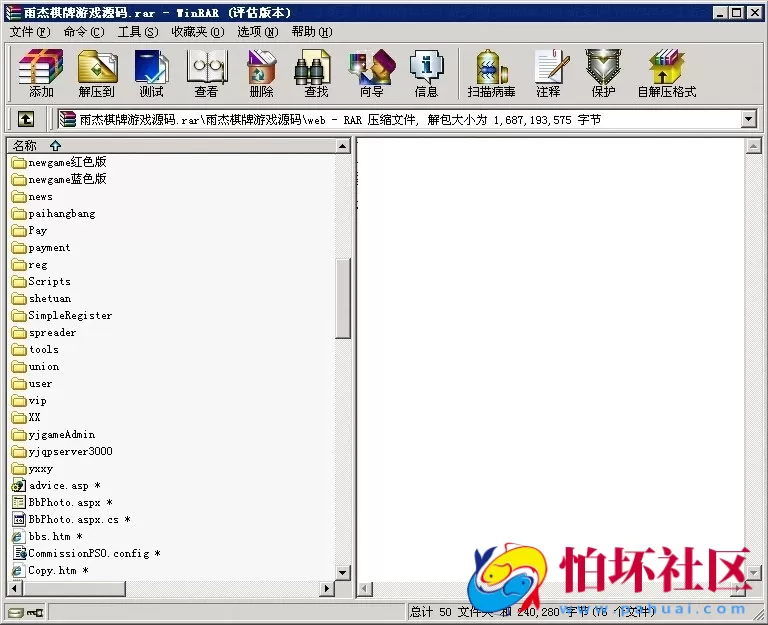Open the 文件 (File) menu
The height and width of the screenshot is (625, 768).
(29, 32)
